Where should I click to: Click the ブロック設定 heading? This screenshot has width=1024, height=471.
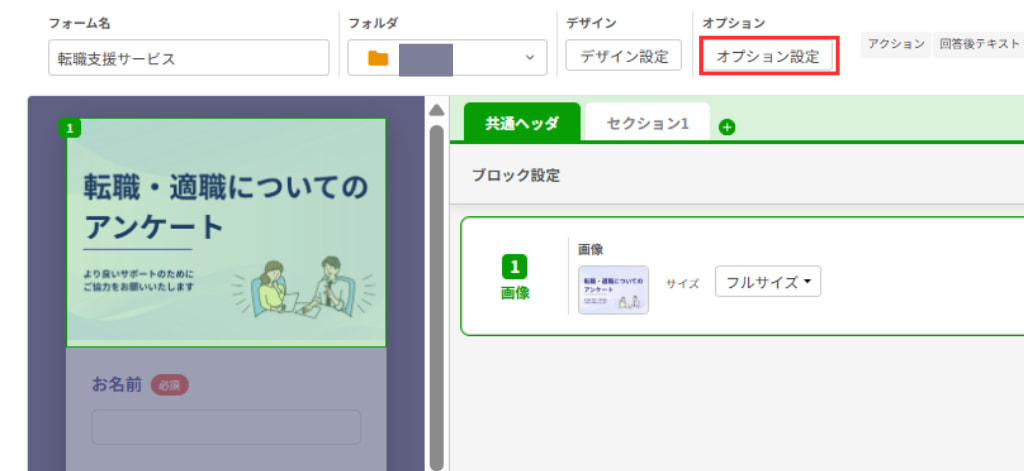(516, 175)
